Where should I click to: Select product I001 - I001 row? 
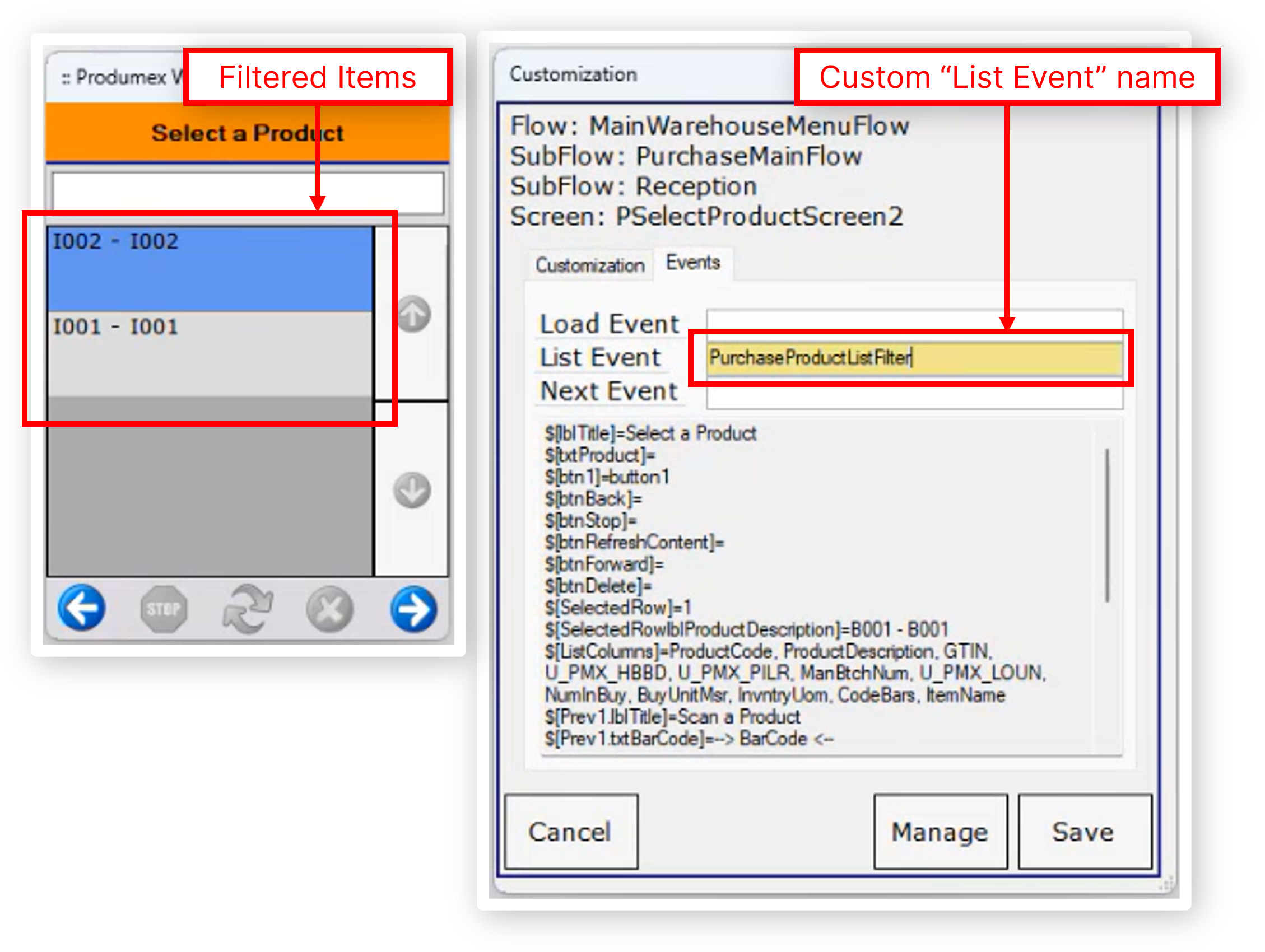(x=210, y=353)
